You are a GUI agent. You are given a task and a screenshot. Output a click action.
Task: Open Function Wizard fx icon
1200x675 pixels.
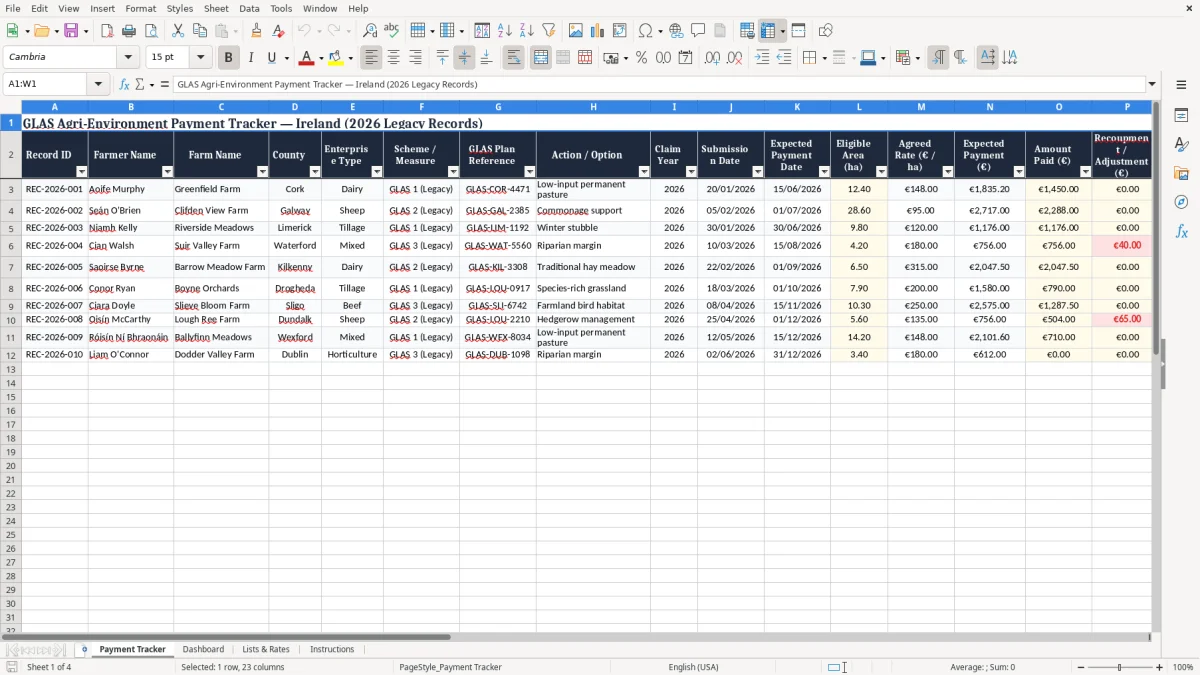[124, 85]
